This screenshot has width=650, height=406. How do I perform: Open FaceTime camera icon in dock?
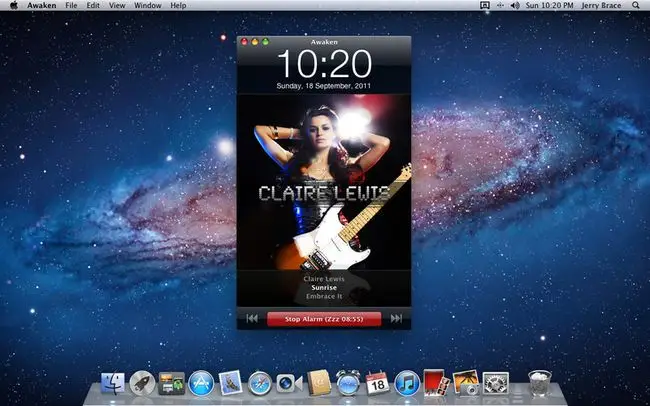click(289, 383)
